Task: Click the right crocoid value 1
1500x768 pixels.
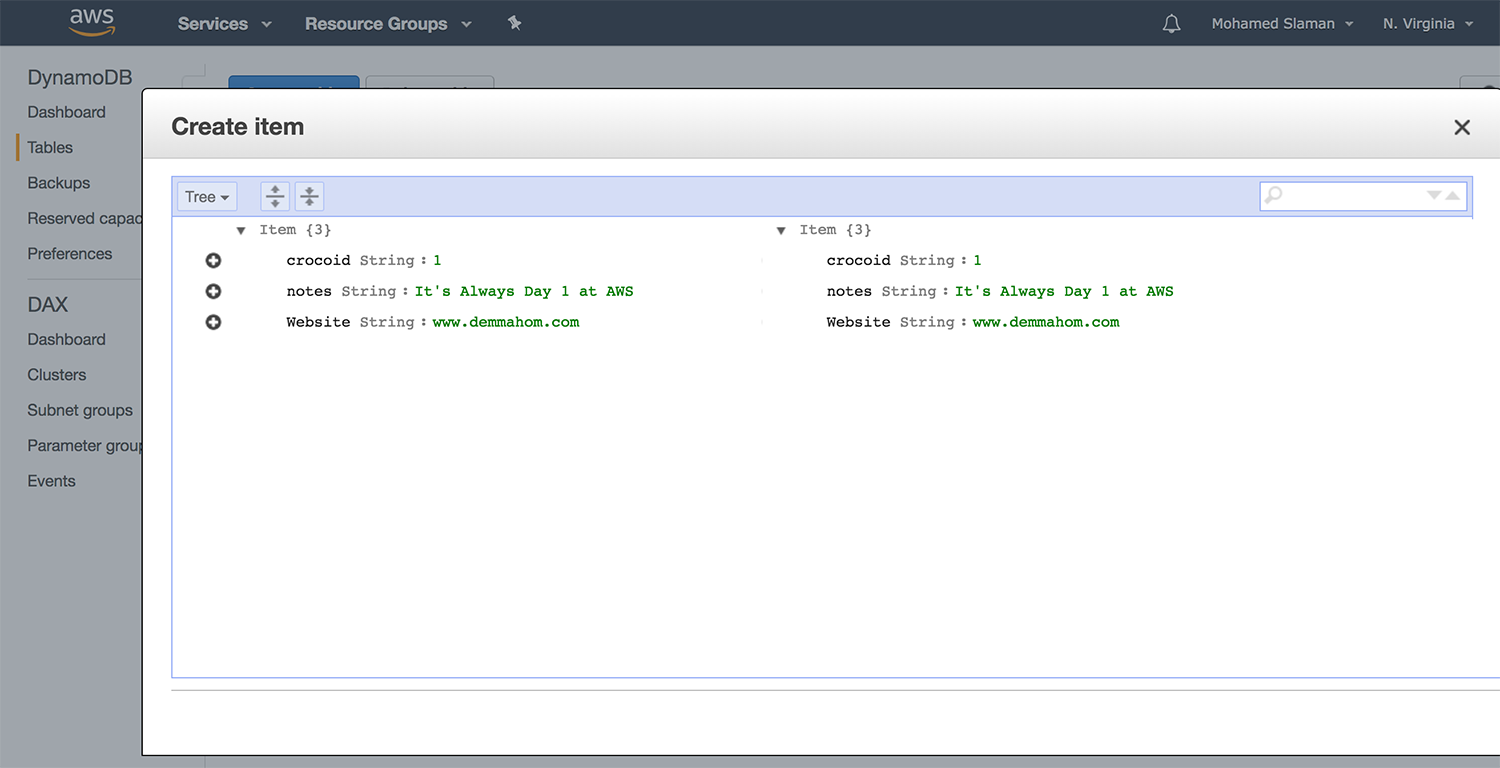Action: point(977,260)
